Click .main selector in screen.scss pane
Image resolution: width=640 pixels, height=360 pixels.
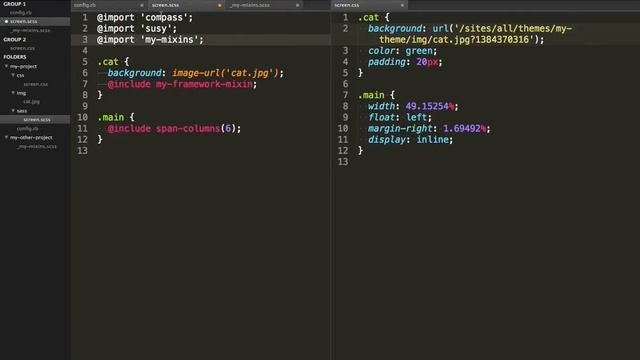[x=110, y=118]
